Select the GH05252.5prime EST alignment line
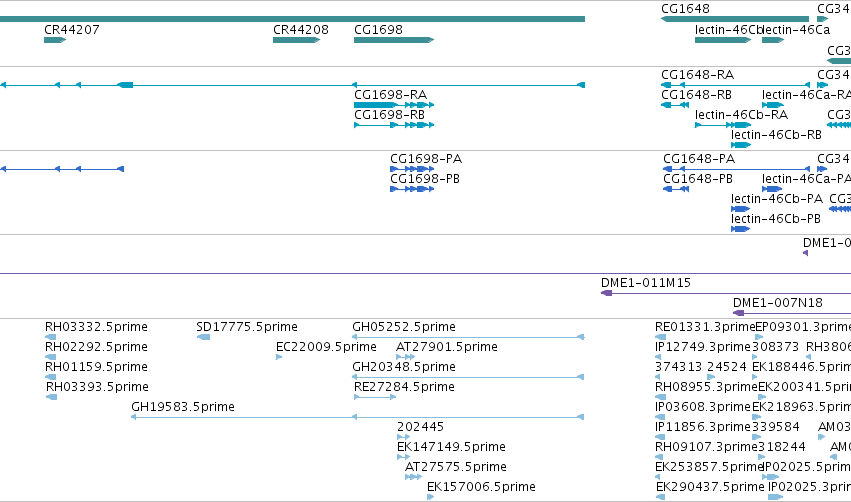This screenshot has width=851, height=502. (x=468, y=337)
